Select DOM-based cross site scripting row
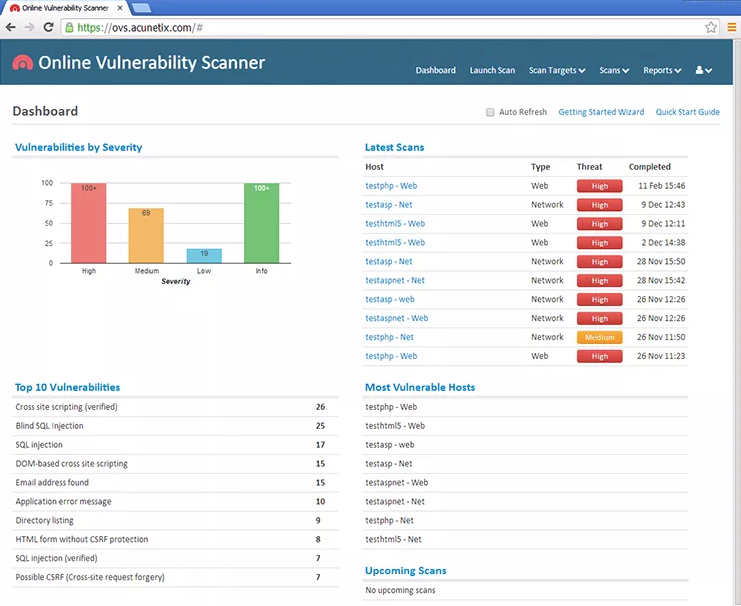Image resolution: width=741 pixels, height=606 pixels. [x=175, y=464]
